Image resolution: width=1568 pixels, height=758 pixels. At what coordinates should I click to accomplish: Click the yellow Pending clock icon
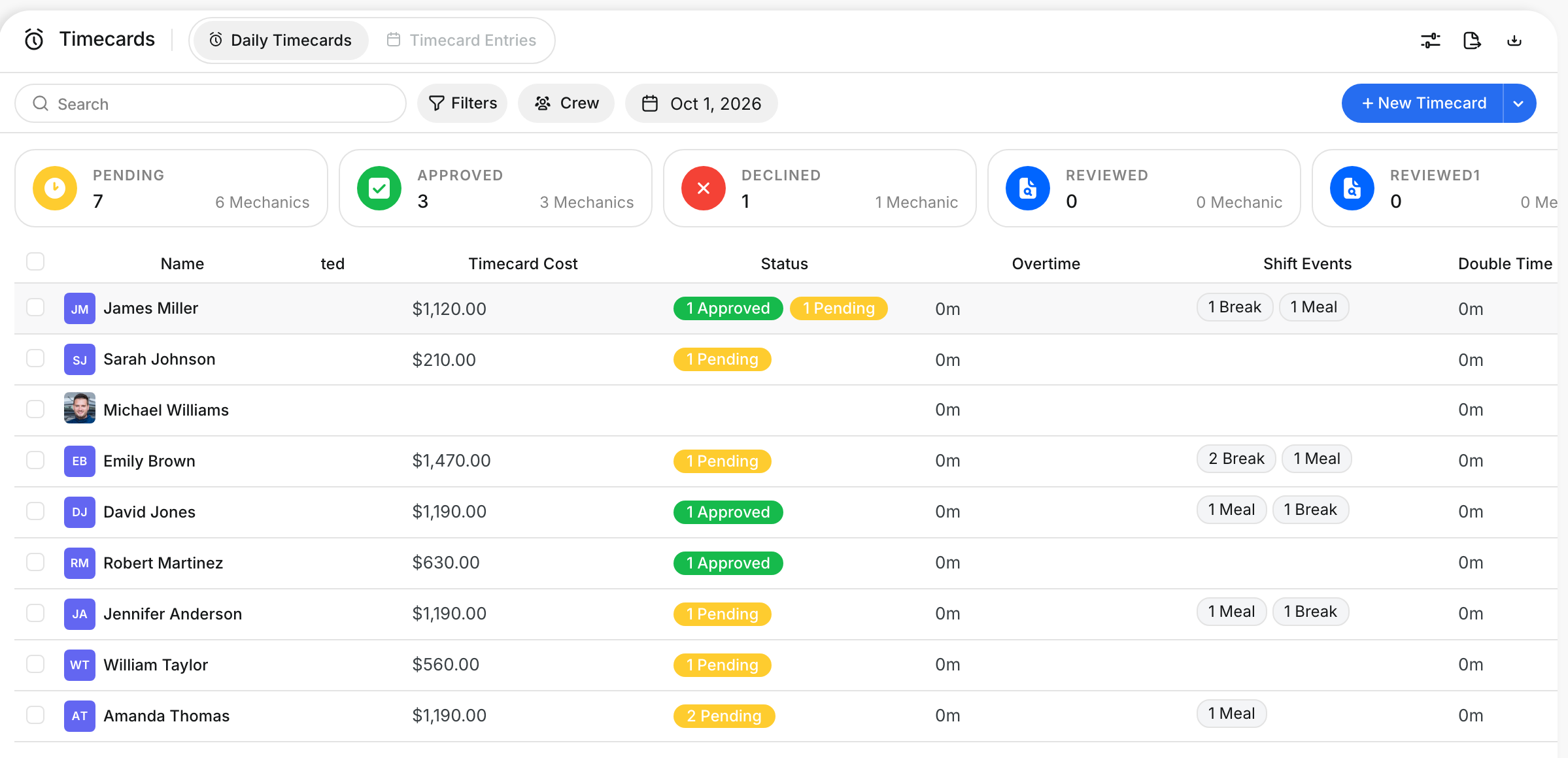55,188
